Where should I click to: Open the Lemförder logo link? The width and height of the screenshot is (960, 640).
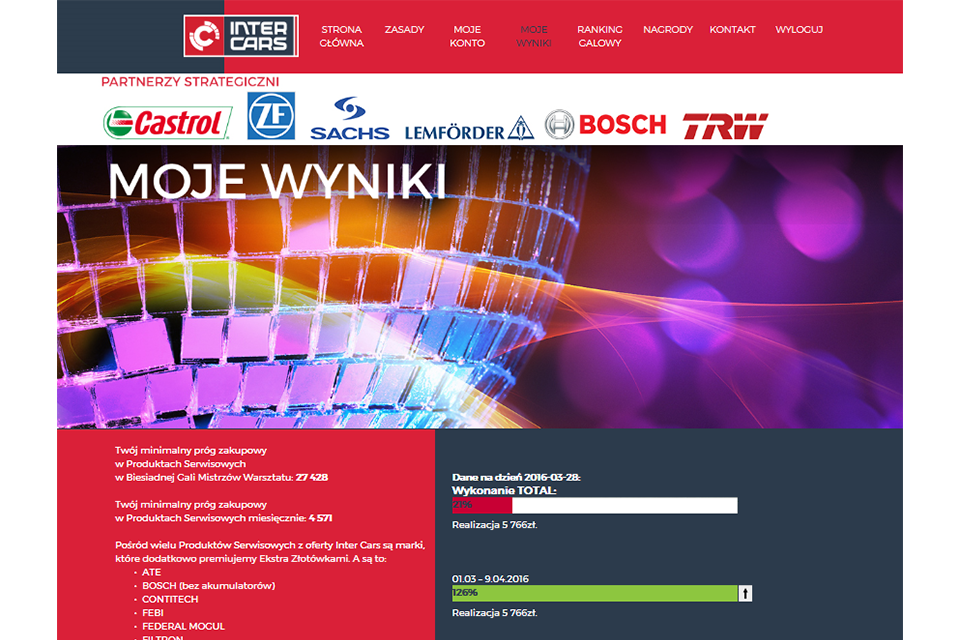point(470,129)
